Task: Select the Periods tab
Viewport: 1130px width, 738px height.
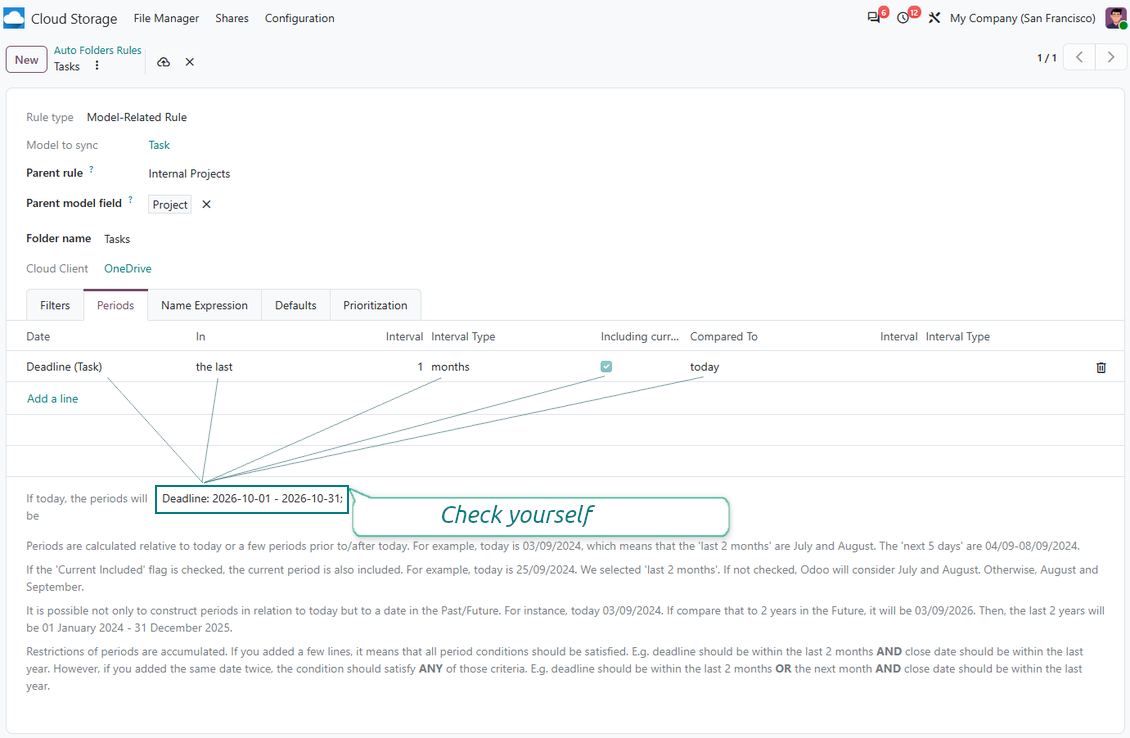Action: [115, 306]
